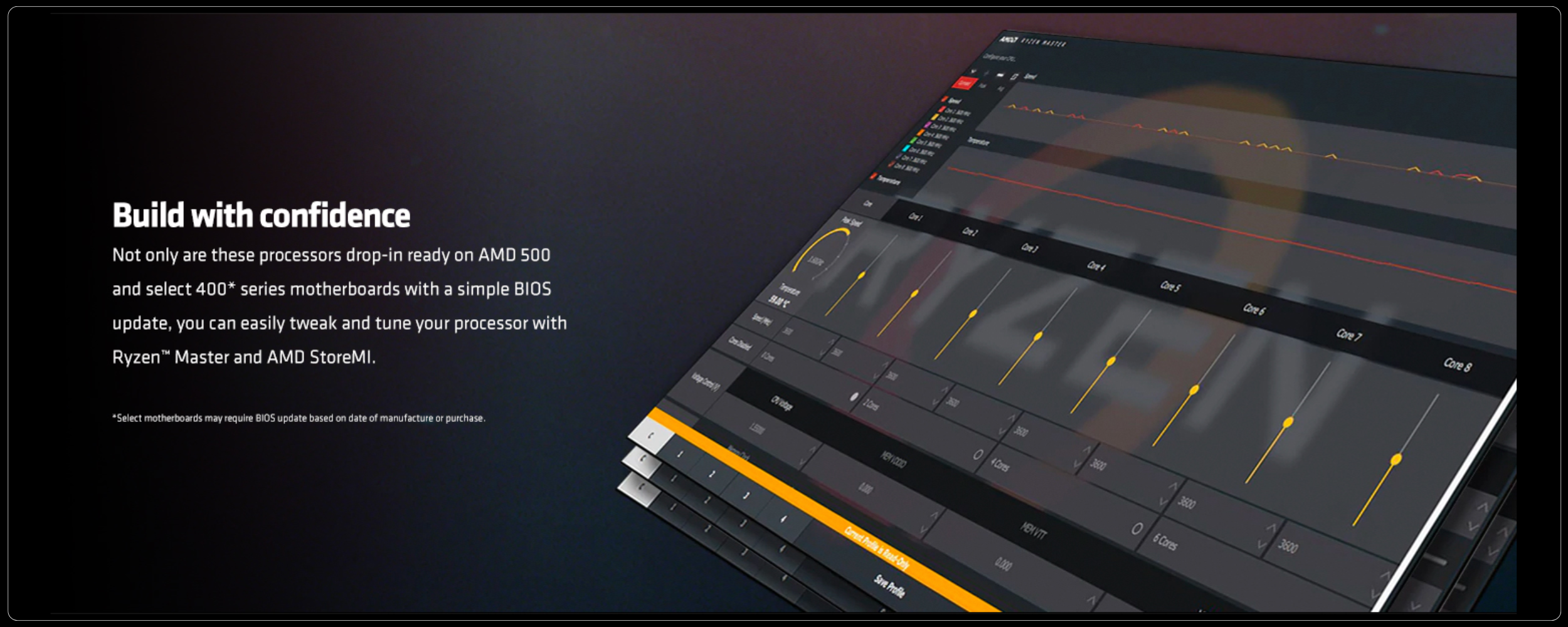Viewport: 1568px width, 627px height.
Task: Adjust the Core 6 speed slider handle
Action: pyautogui.click(x=1194, y=390)
